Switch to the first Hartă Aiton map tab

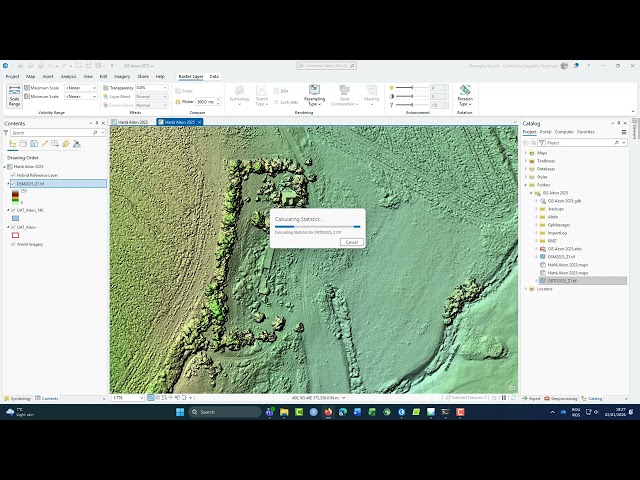(132, 122)
